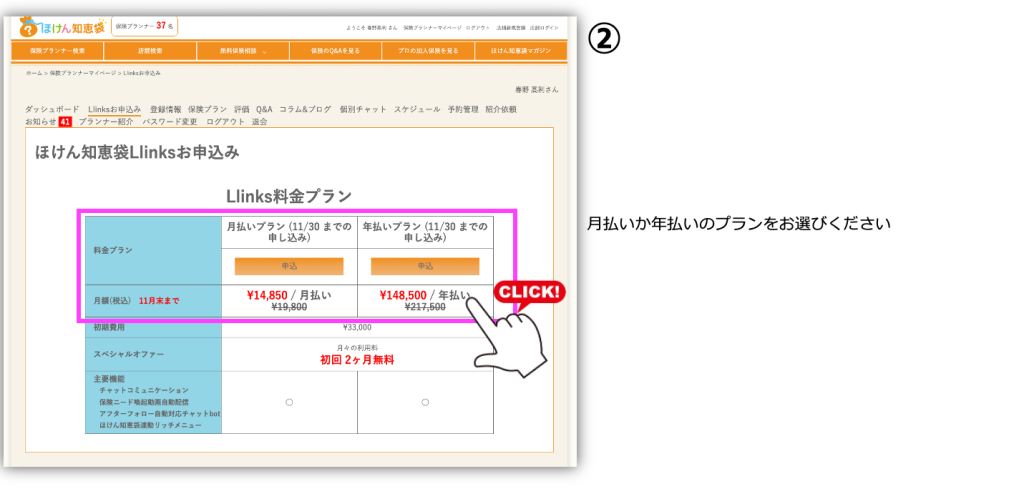Click the ¥33,000 初期費用 value
The width and height of the screenshot is (1024, 504).
(357, 327)
